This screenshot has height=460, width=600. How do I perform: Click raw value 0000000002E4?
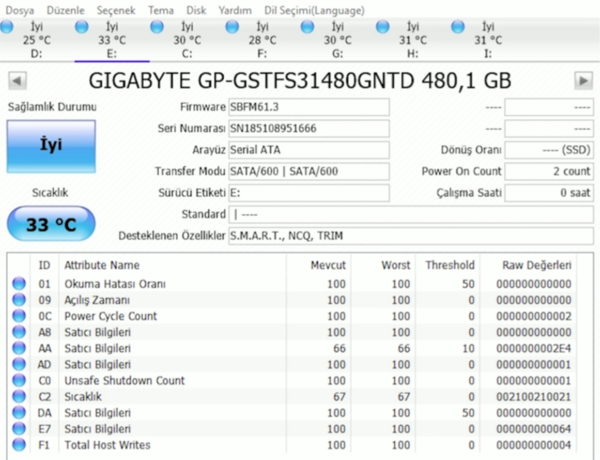pos(534,348)
